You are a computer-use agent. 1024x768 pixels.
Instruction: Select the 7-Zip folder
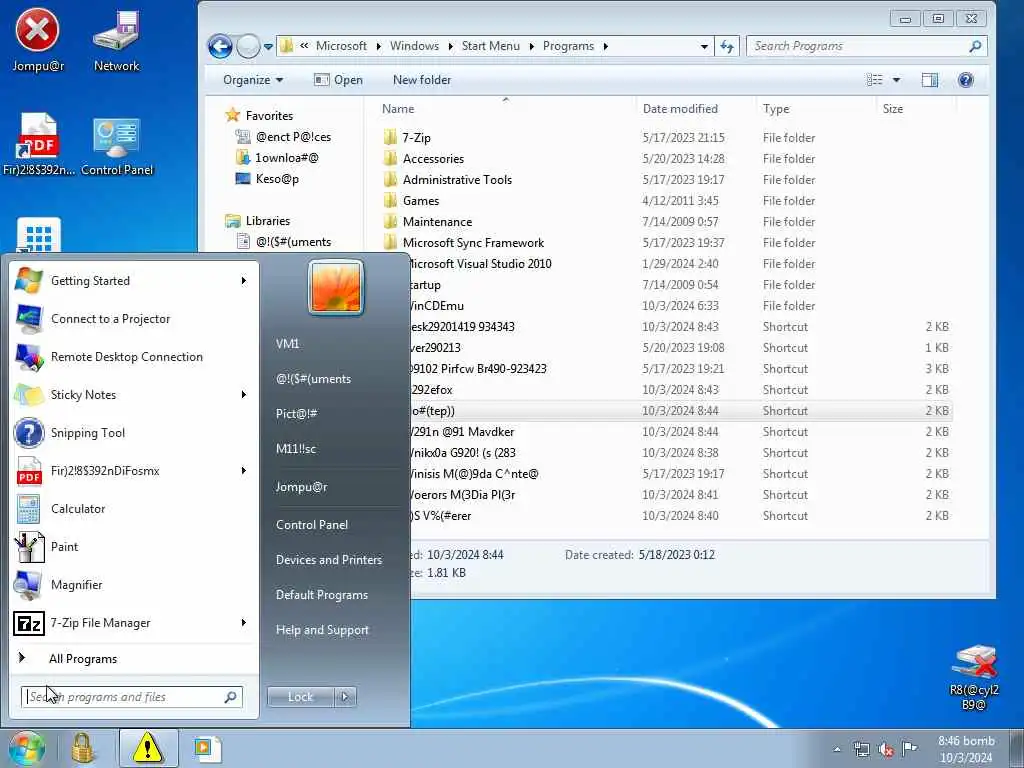[416, 138]
